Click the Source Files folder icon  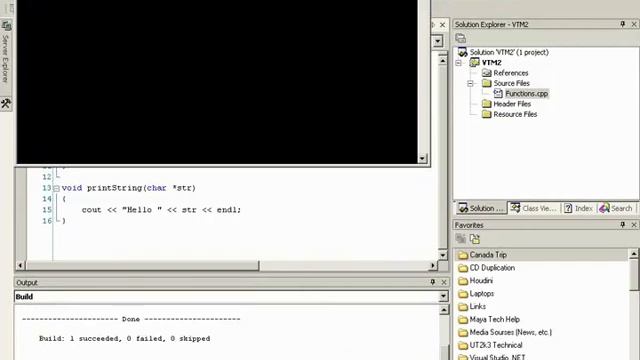pyautogui.click(x=486, y=83)
